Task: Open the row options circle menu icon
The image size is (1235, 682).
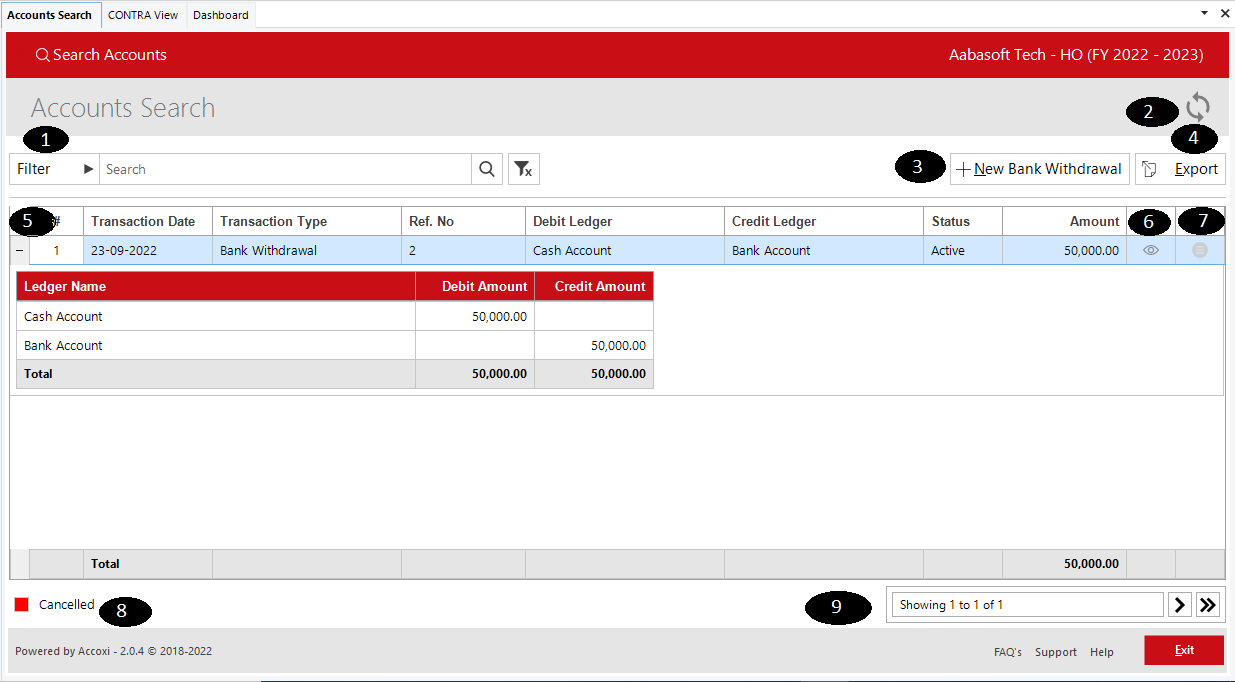Action: 1200,250
